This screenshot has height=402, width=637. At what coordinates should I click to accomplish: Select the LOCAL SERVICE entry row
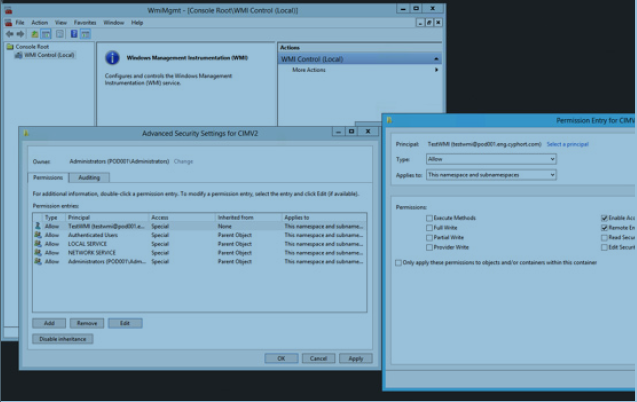tap(199, 244)
